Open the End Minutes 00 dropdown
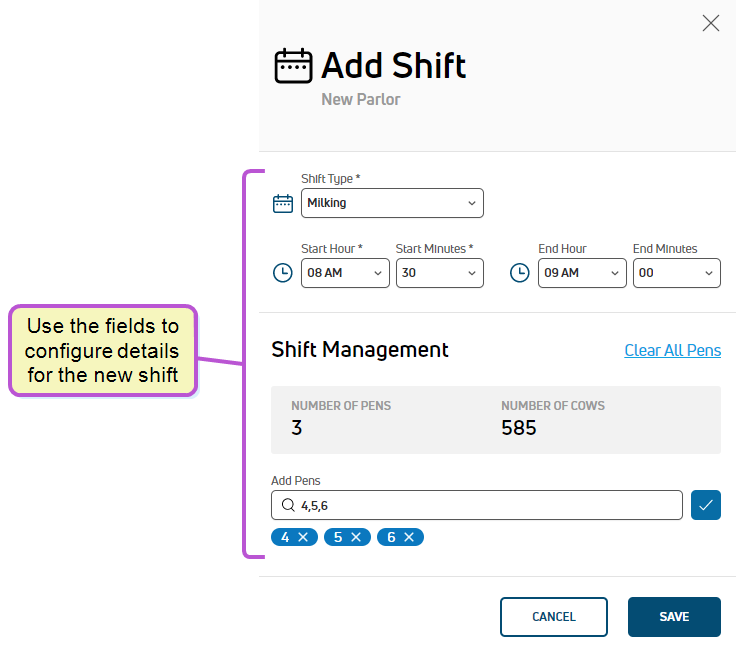736x657 pixels. 676,273
